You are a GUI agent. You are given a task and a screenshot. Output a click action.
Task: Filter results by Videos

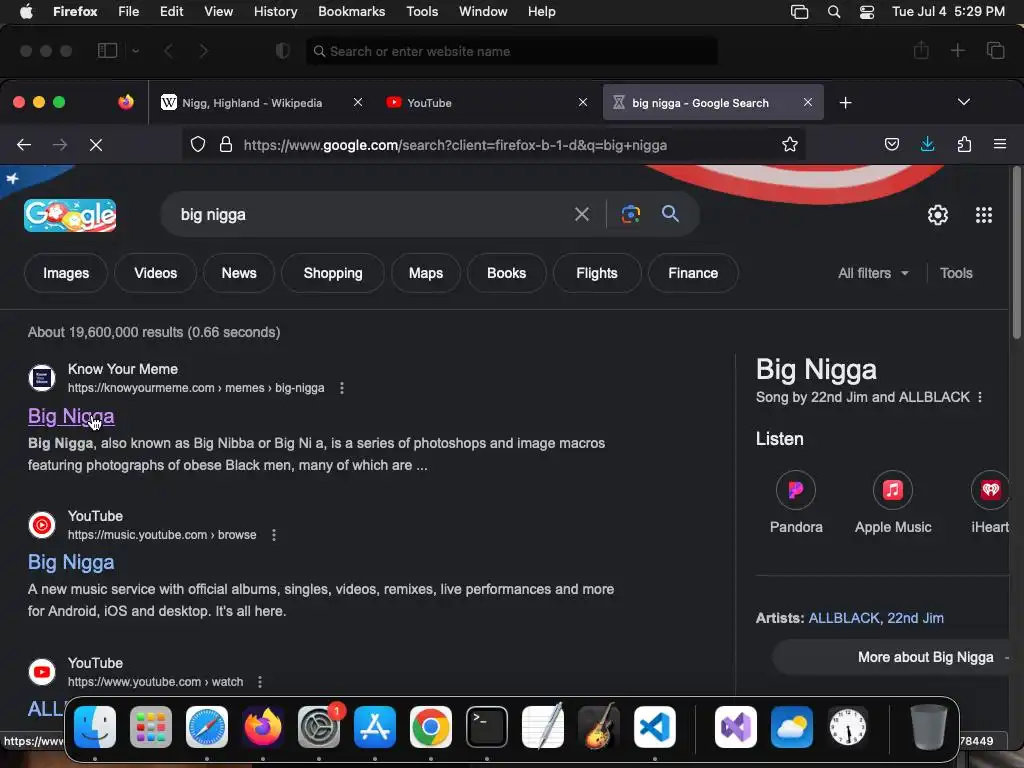point(155,273)
